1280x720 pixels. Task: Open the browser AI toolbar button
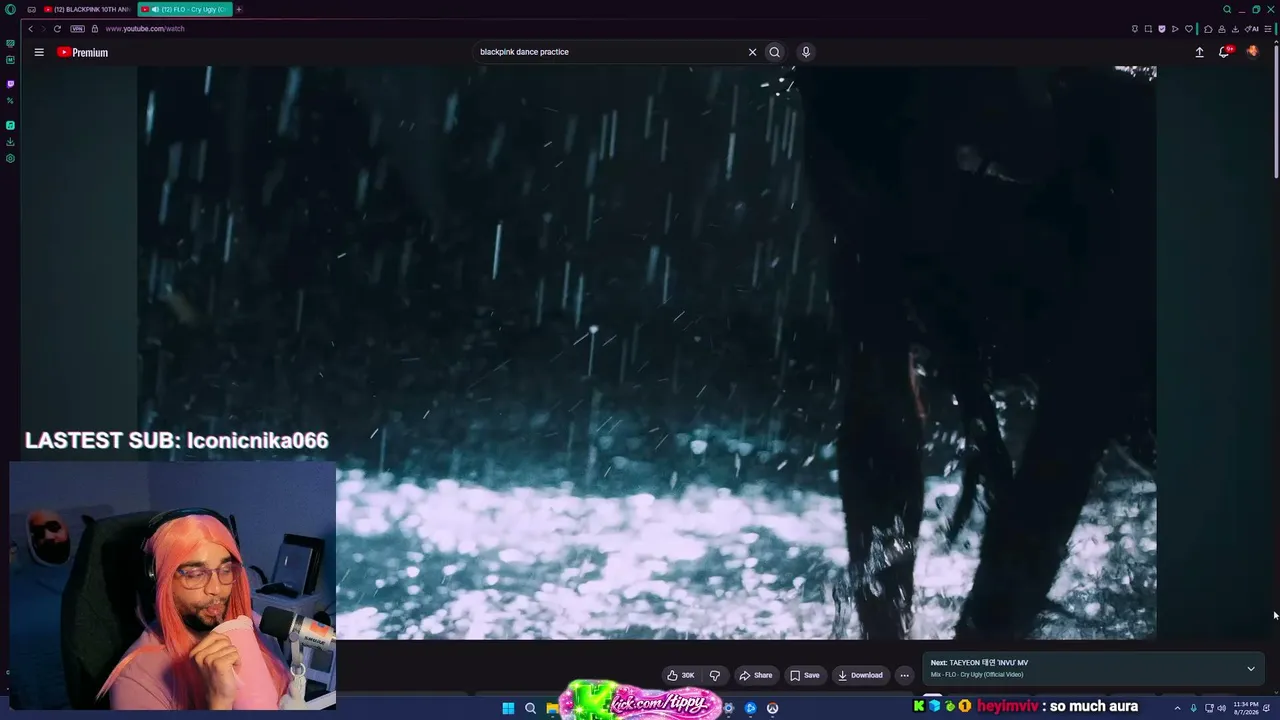coord(1254,29)
